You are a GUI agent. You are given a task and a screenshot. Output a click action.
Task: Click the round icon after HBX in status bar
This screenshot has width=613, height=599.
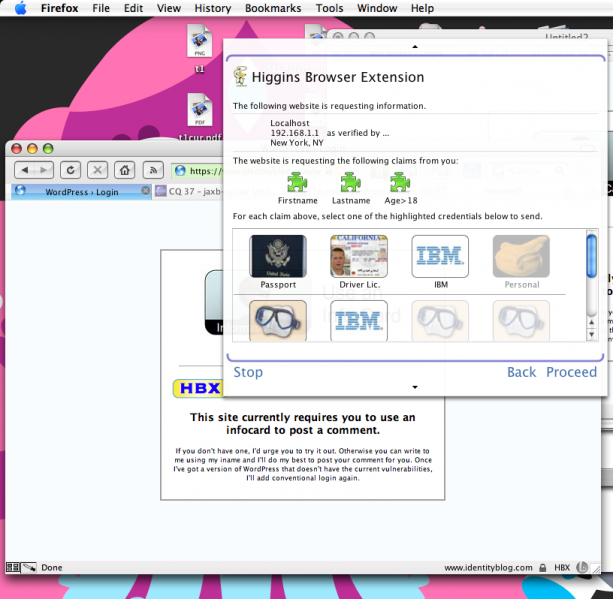tap(582, 567)
